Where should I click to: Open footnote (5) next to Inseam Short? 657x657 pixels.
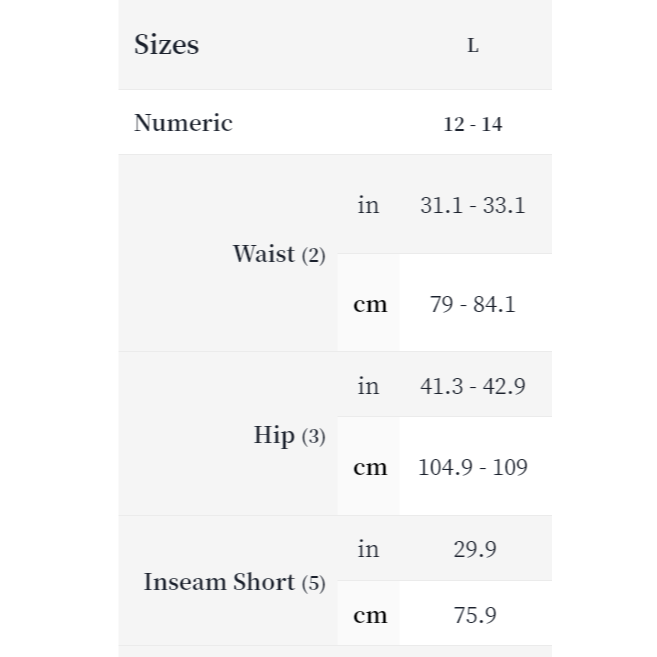coord(314,583)
